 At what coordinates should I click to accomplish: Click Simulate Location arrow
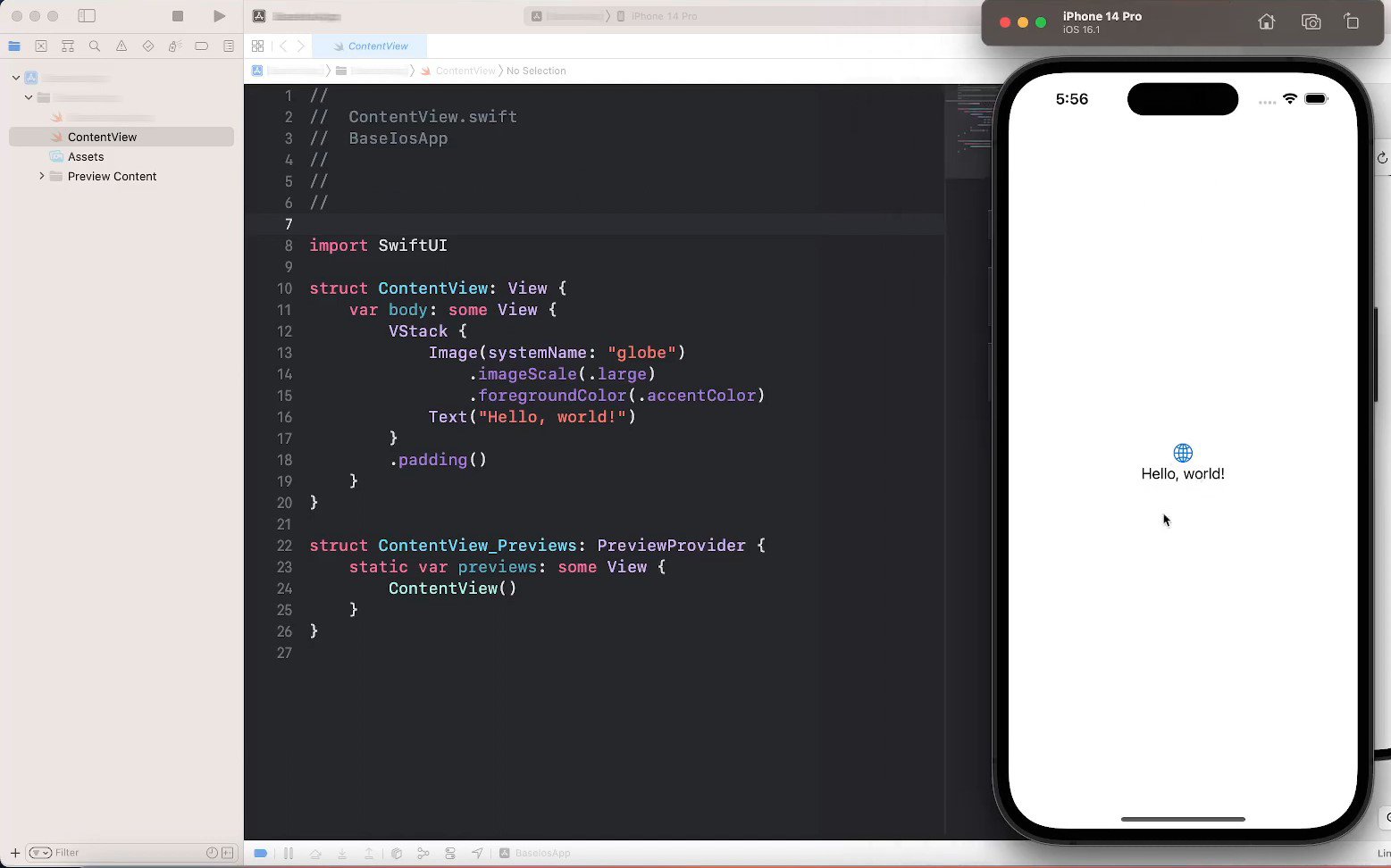478,854
